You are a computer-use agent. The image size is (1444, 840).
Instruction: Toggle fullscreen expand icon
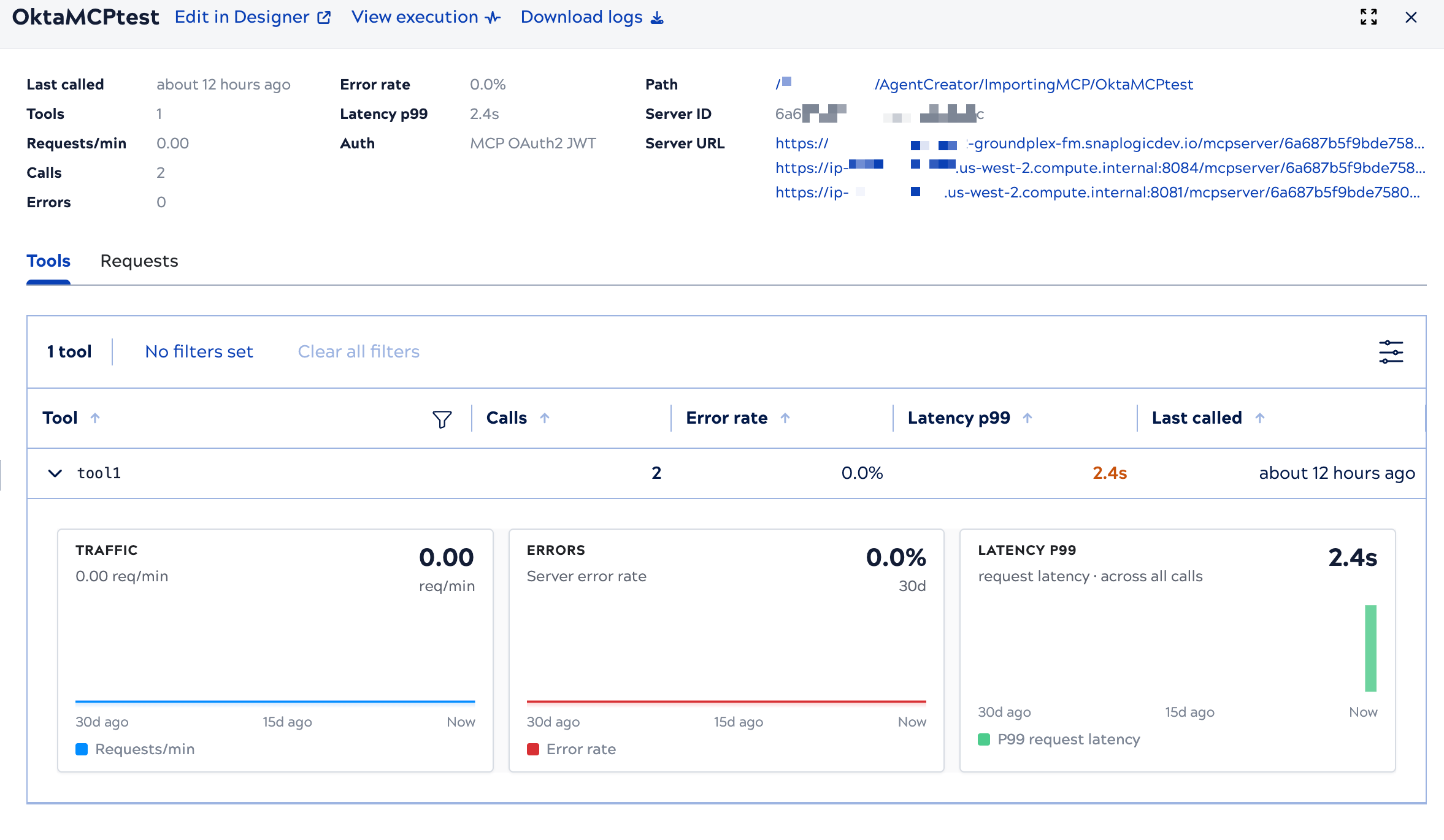[1369, 17]
